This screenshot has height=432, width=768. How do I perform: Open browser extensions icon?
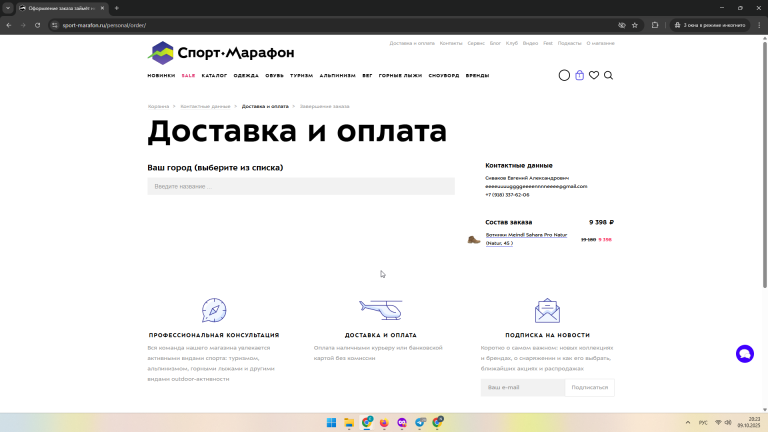(x=655, y=25)
